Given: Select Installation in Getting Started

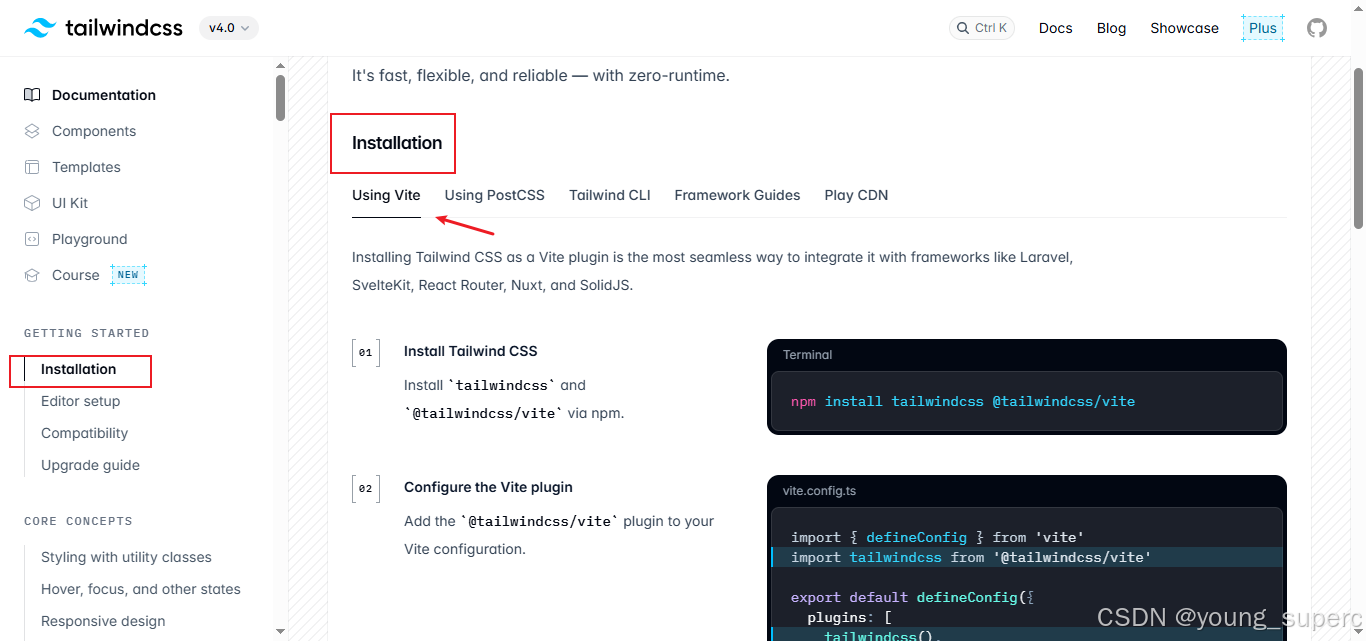Looking at the screenshot, I should [79, 369].
